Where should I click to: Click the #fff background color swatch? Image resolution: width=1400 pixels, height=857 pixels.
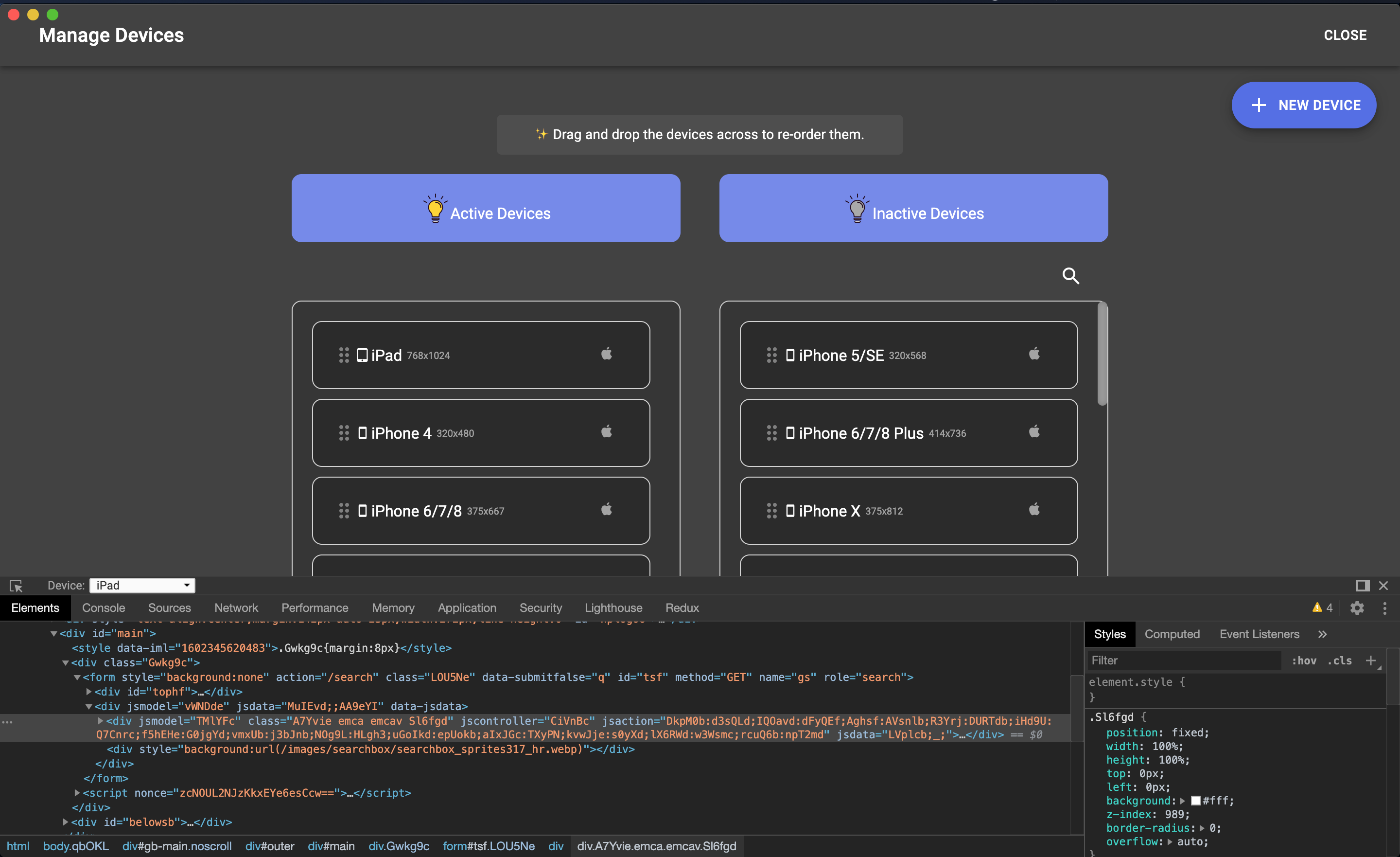(x=1195, y=801)
